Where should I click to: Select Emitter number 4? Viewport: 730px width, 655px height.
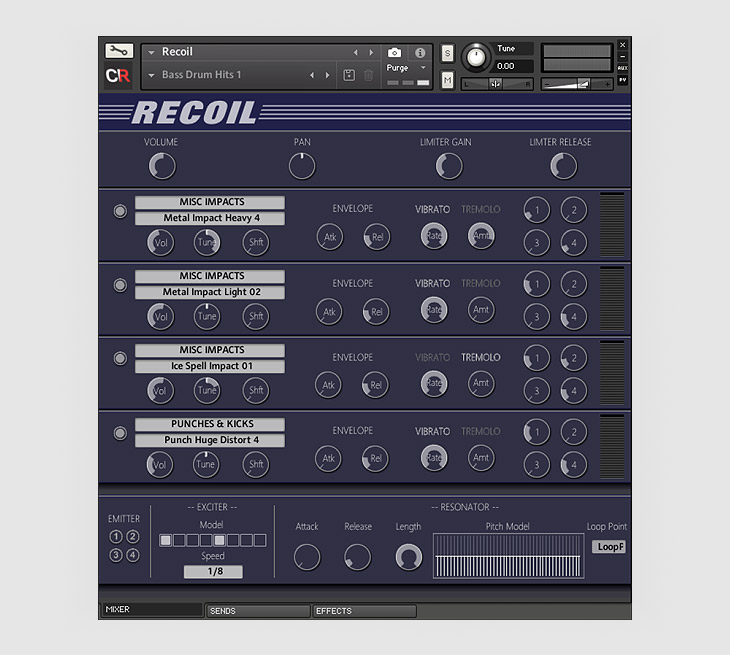coord(133,555)
